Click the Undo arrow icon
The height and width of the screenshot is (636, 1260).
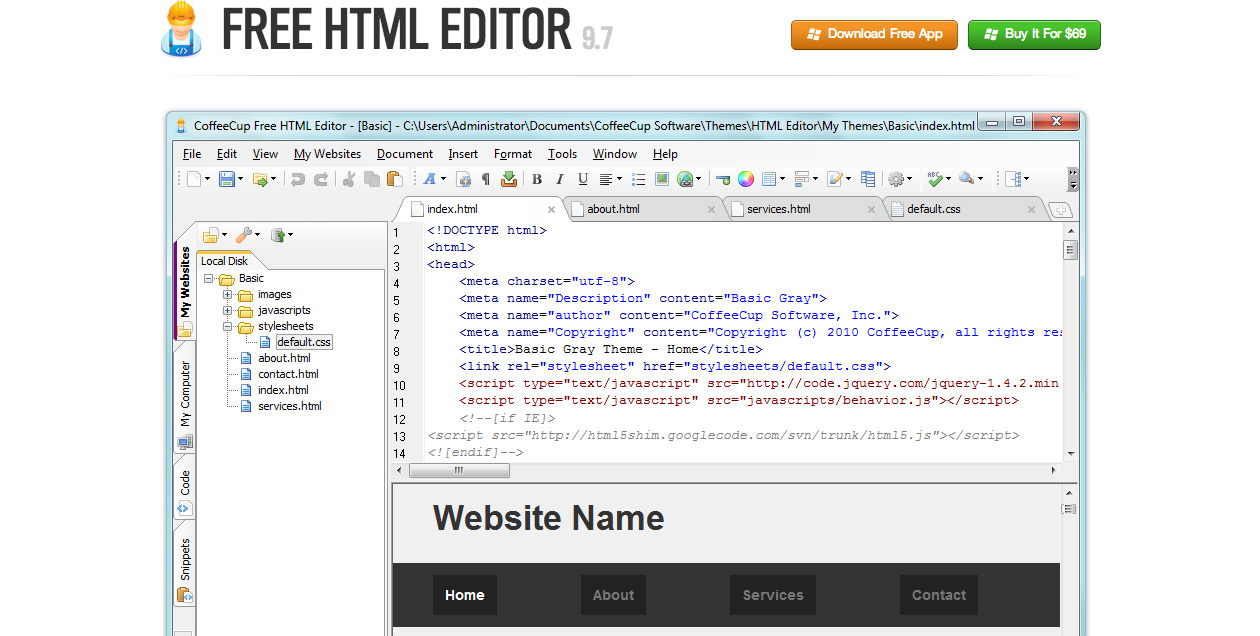coord(297,179)
